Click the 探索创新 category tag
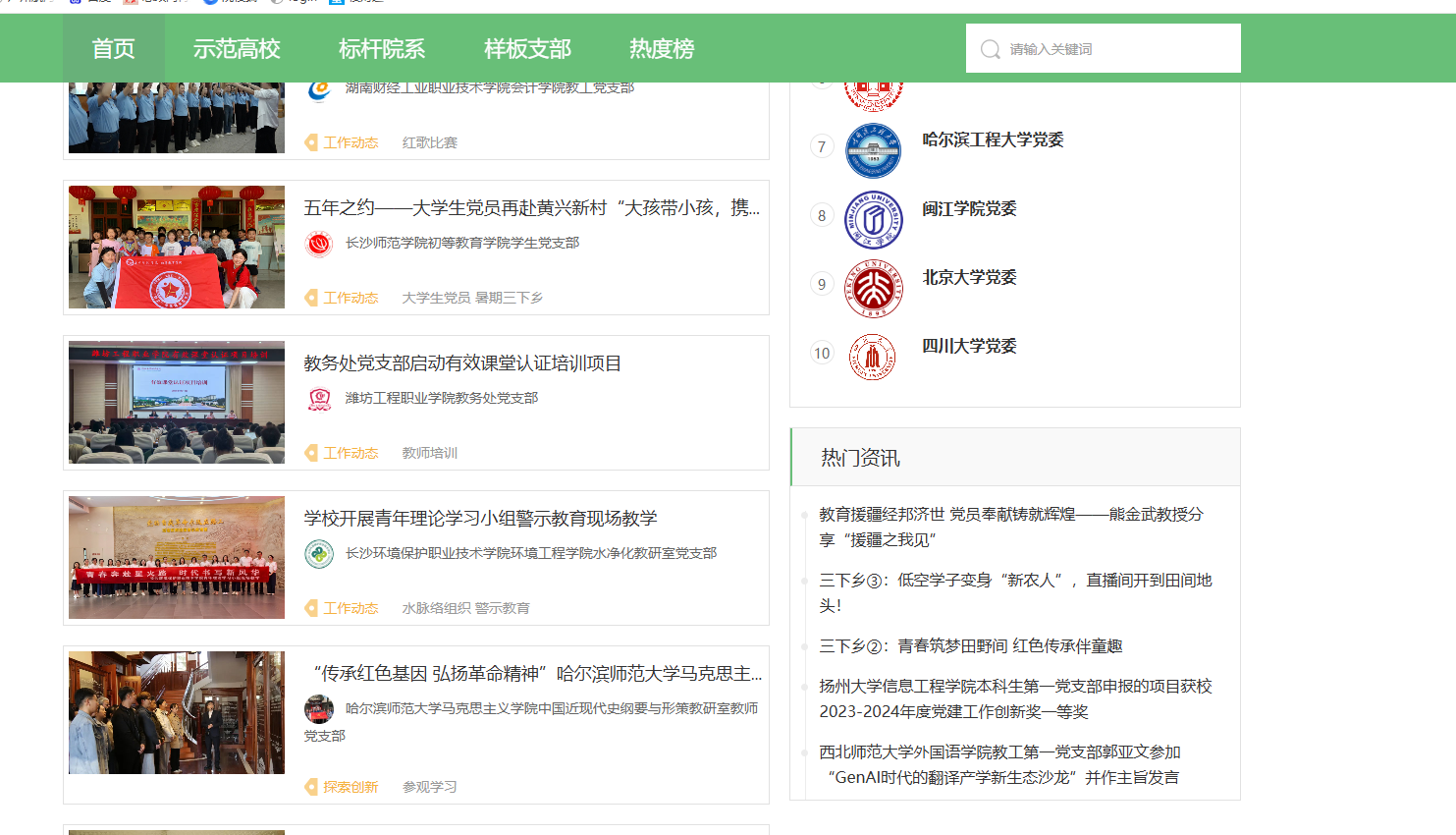The width and height of the screenshot is (1456, 835). (351, 787)
